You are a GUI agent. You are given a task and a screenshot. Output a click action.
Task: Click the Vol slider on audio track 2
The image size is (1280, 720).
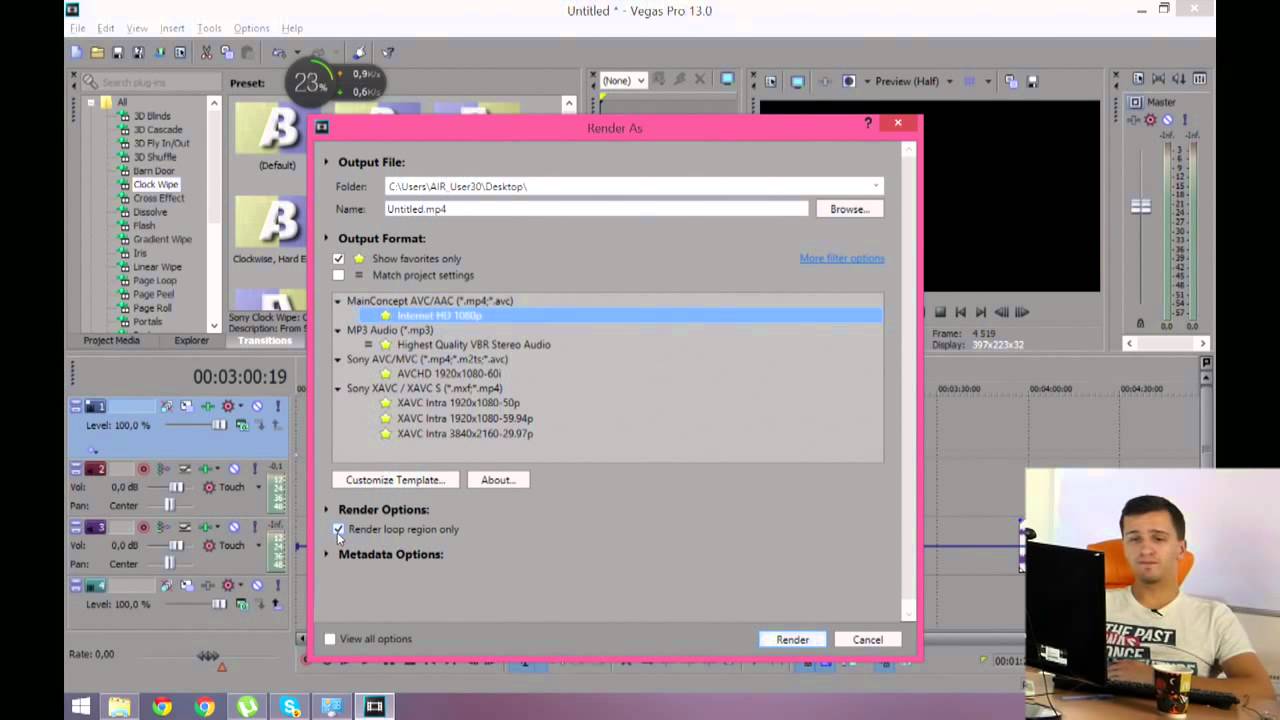[x=176, y=487]
